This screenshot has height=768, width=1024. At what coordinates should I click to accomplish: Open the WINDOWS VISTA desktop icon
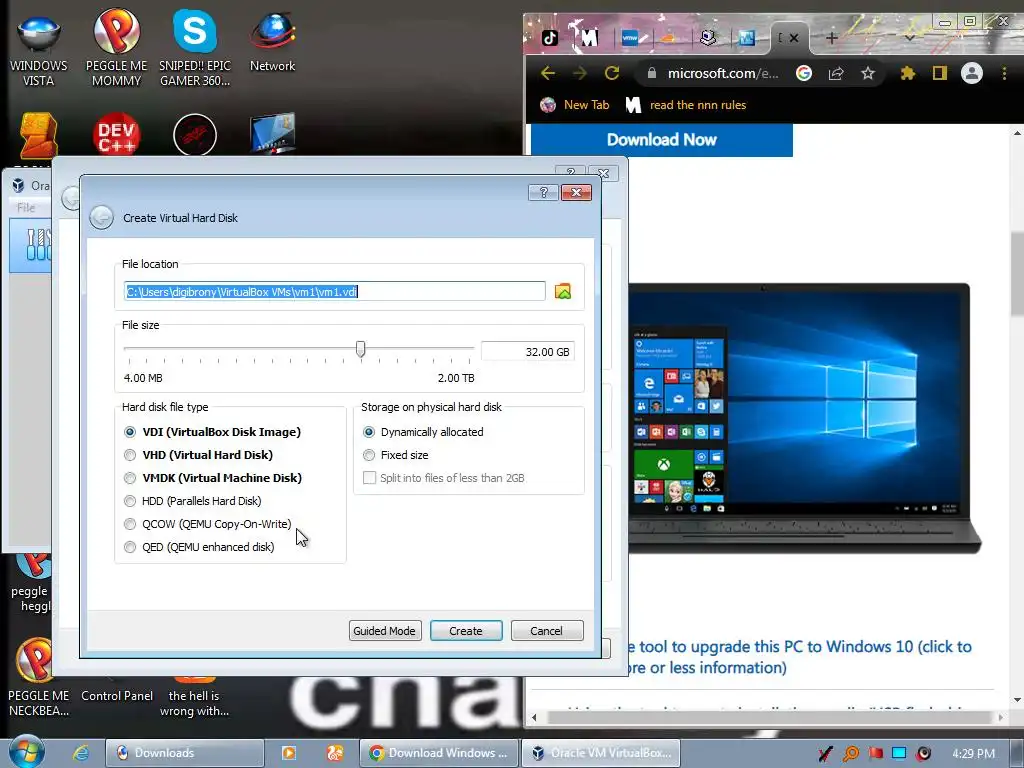[x=39, y=49]
